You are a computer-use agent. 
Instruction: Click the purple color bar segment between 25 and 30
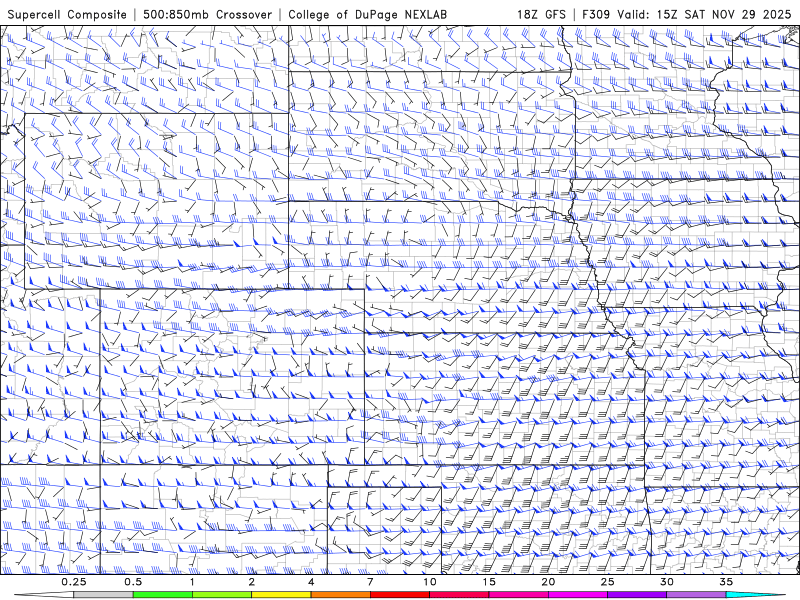637,595
